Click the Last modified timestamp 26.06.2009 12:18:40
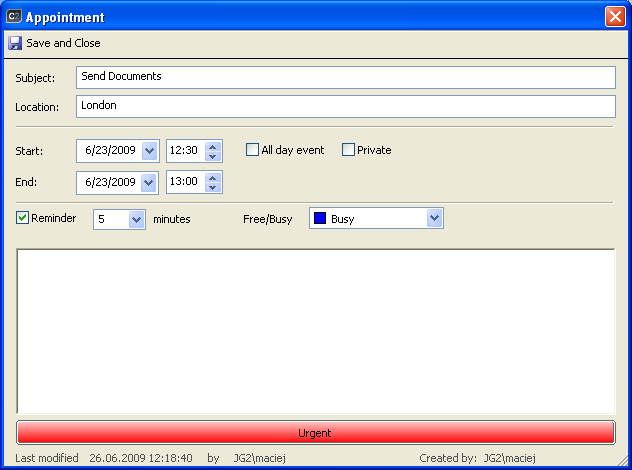Image resolution: width=632 pixels, height=470 pixels. tap(141, 458)
